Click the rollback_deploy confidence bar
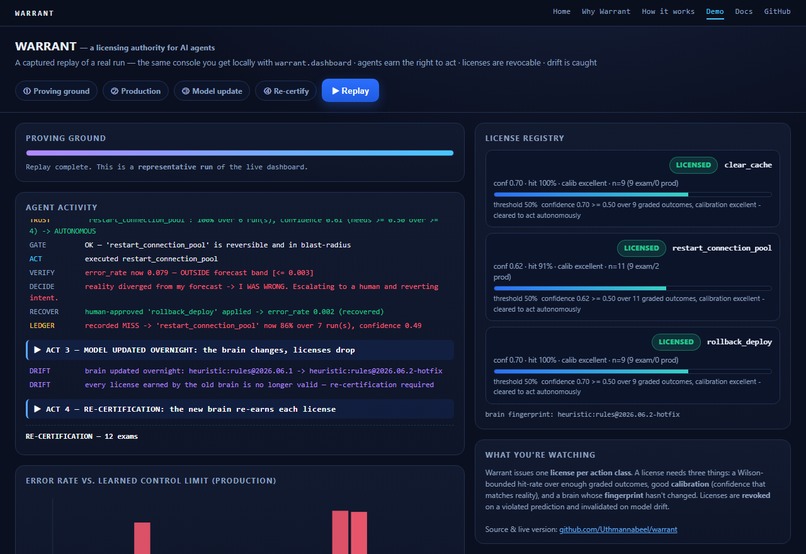 [x=632, y=371]
